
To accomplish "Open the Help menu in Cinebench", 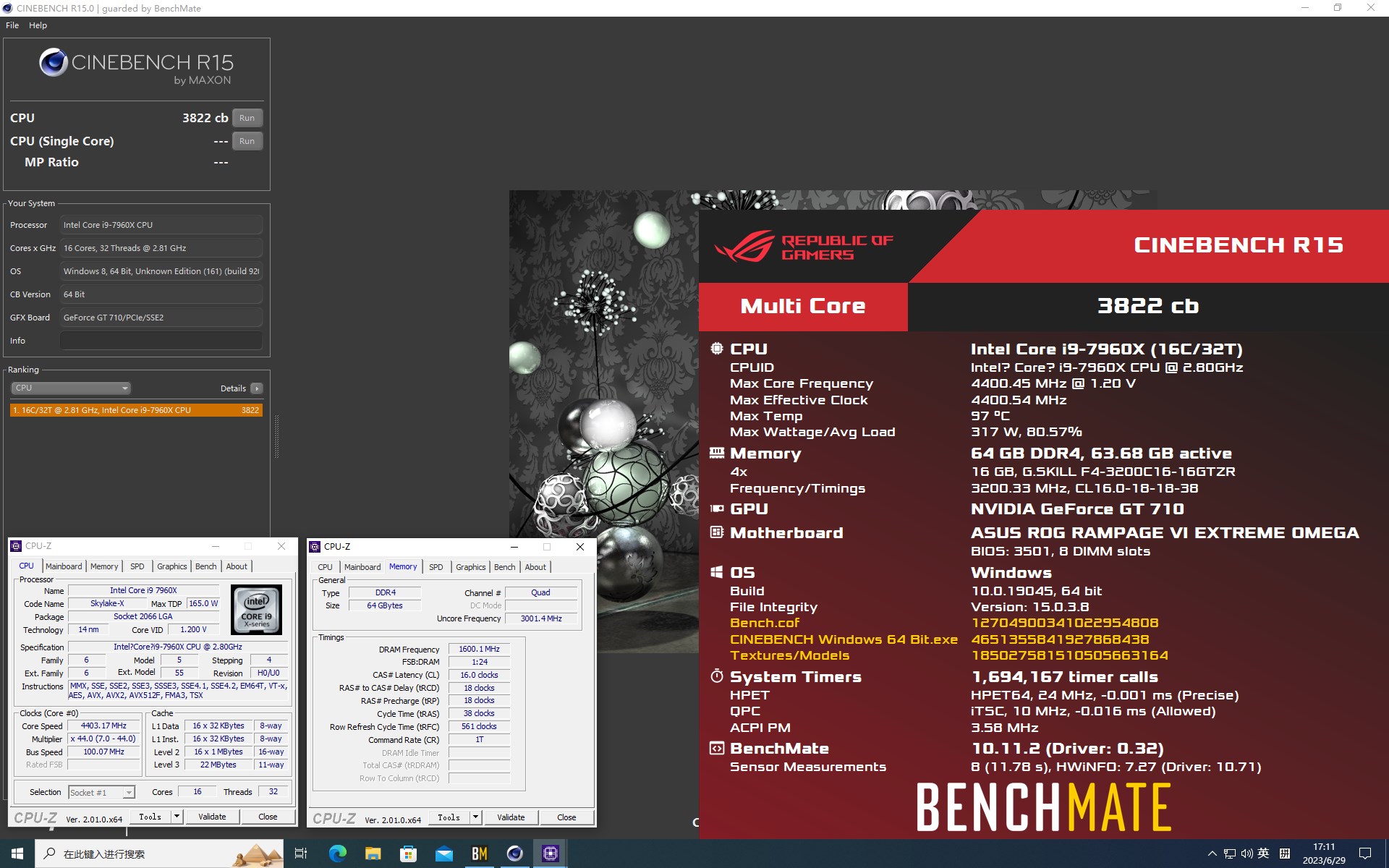I will click(38, 25).
